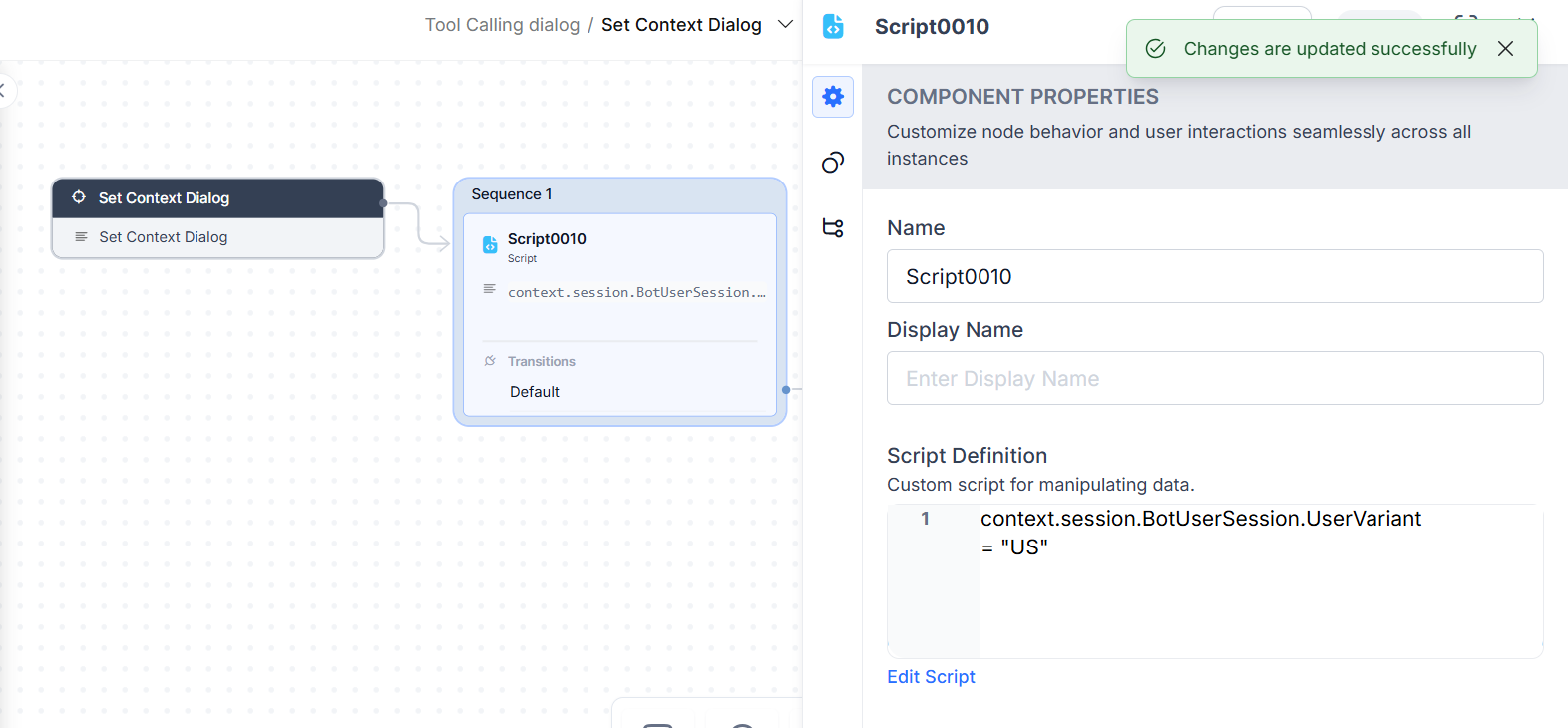Open the instance tree icon in side panel
Viewport: 1568px width, 728px height.
coord(833,228)
